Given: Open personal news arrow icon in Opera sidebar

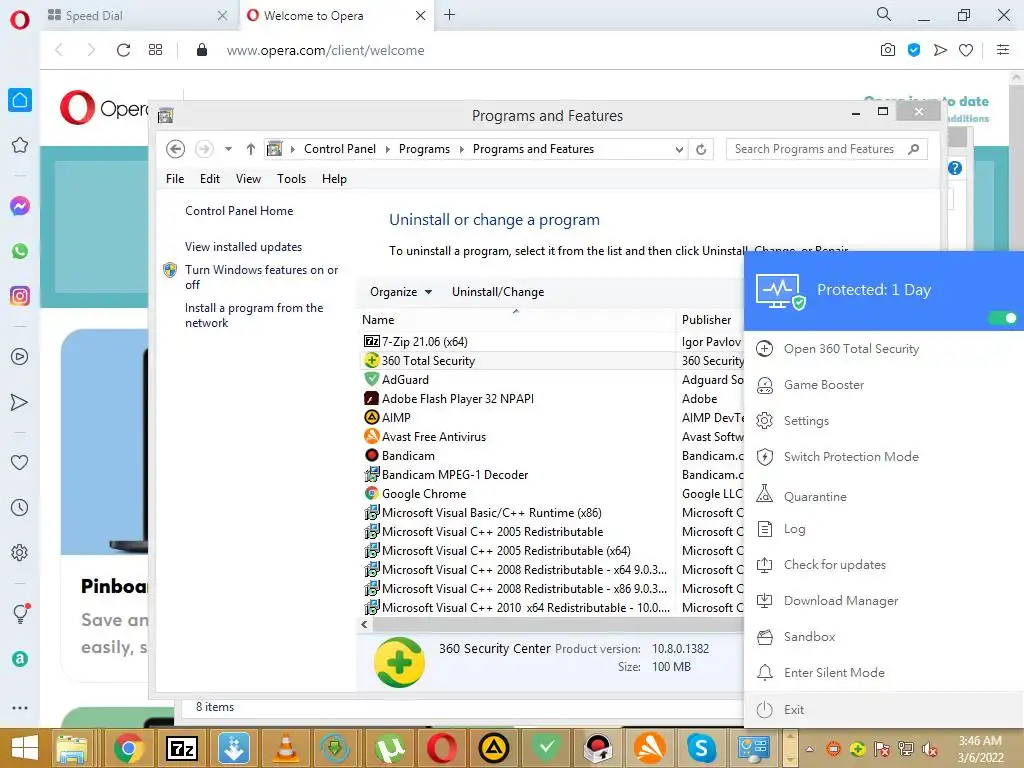Looking at the screenshot, I should click(20, 402).
